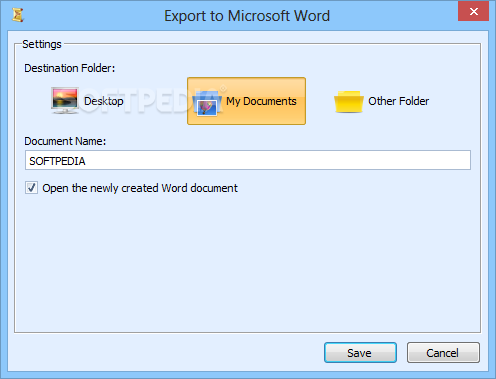Screen dimensions: 496x379
Task: Select the My Documents destination option
Action: tap(246, 101)
